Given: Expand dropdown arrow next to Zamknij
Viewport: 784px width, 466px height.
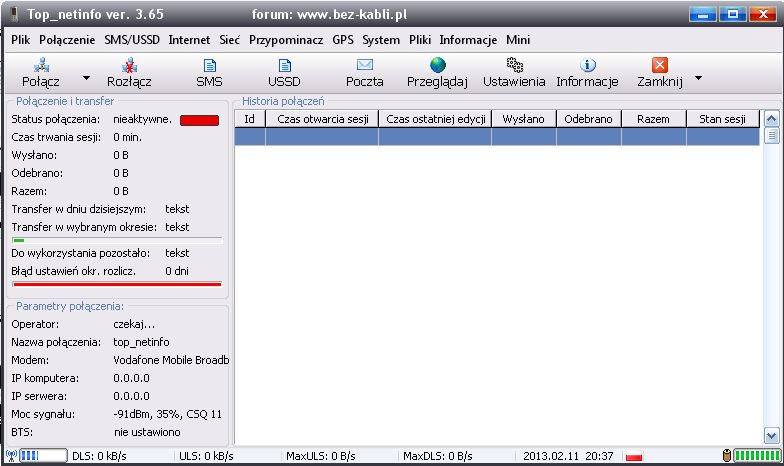Looking at the screenshot, I should point(697,77).
